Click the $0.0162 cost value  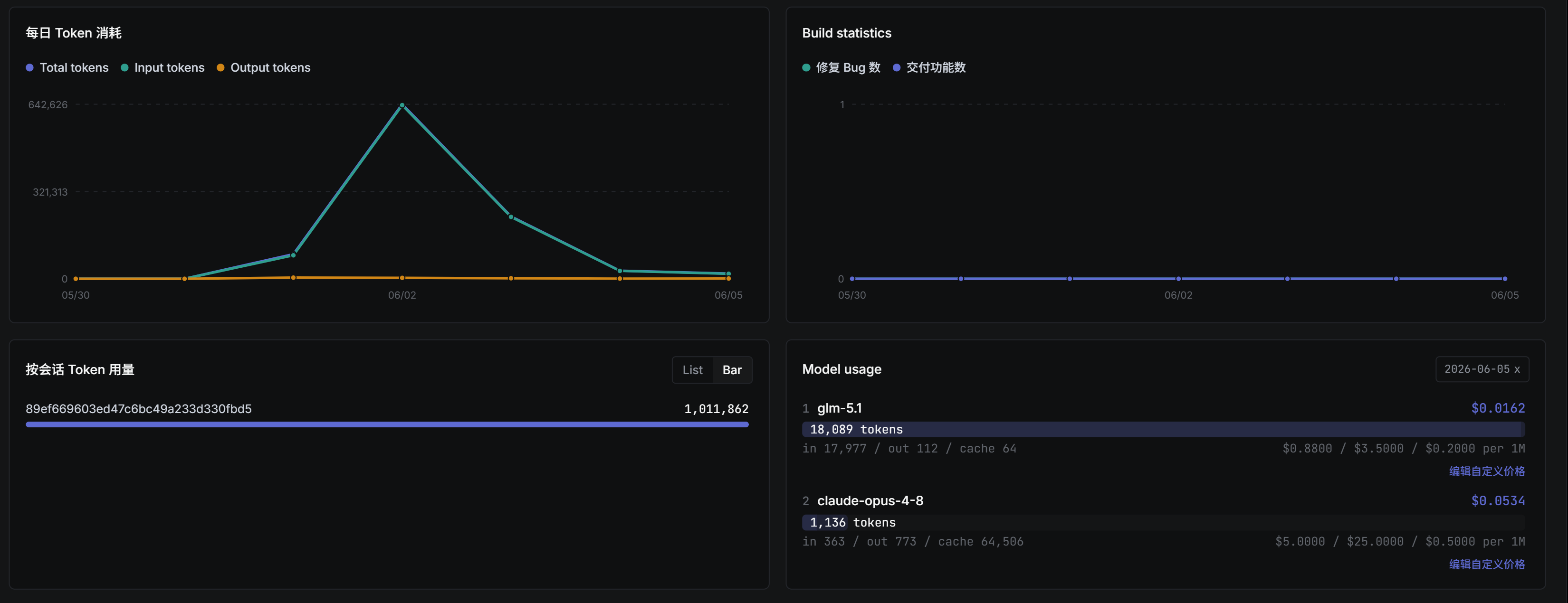pyautogui.click(x=1498, y=408)
